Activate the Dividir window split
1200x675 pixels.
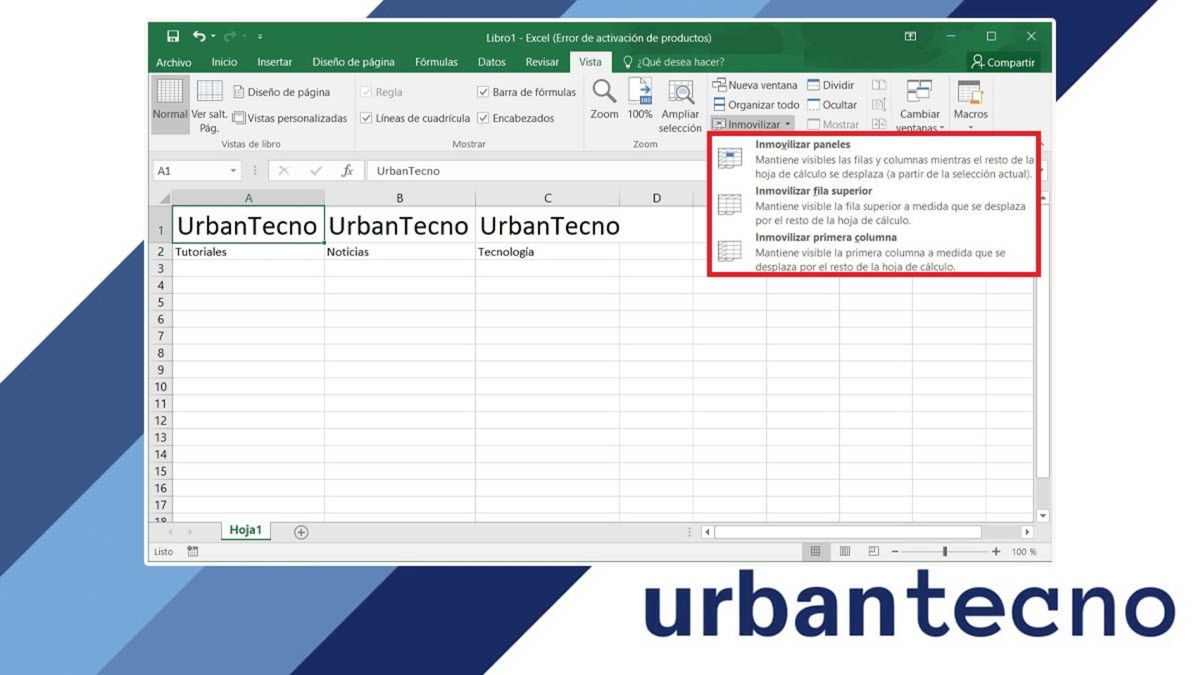[835, 84]
